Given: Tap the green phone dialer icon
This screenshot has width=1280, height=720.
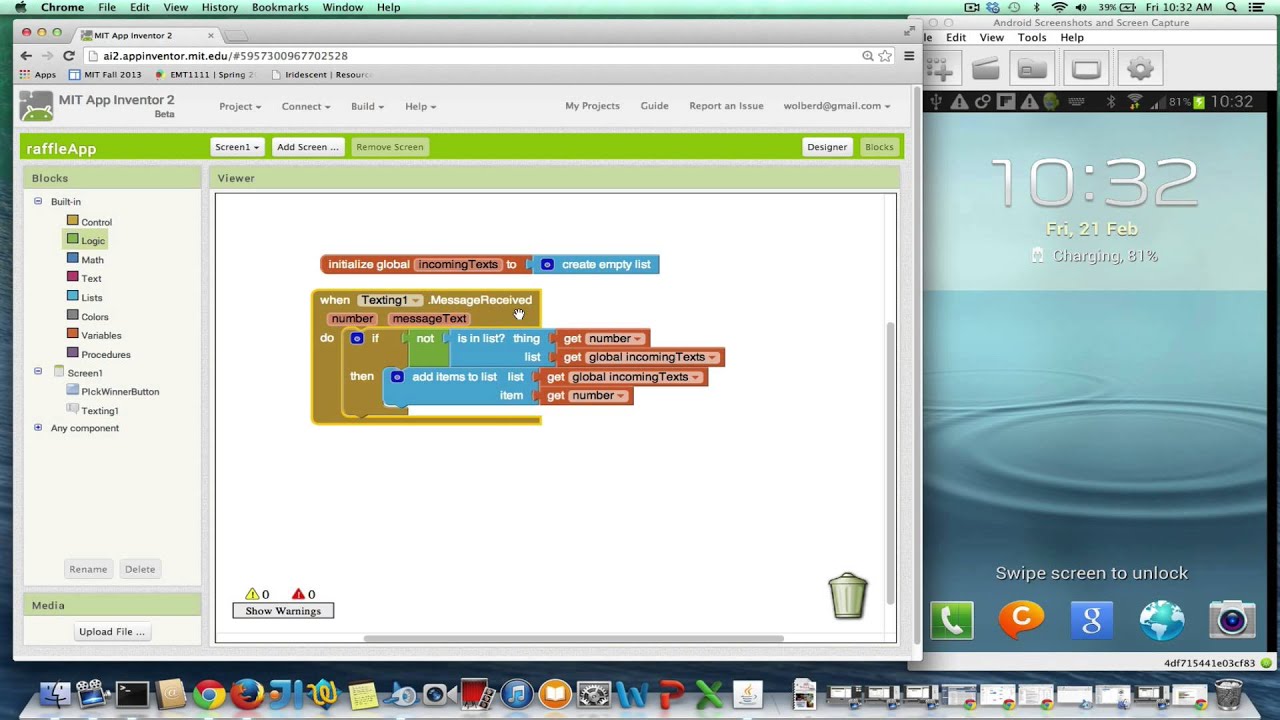Looking at the screenshot, I should point(951,620).
